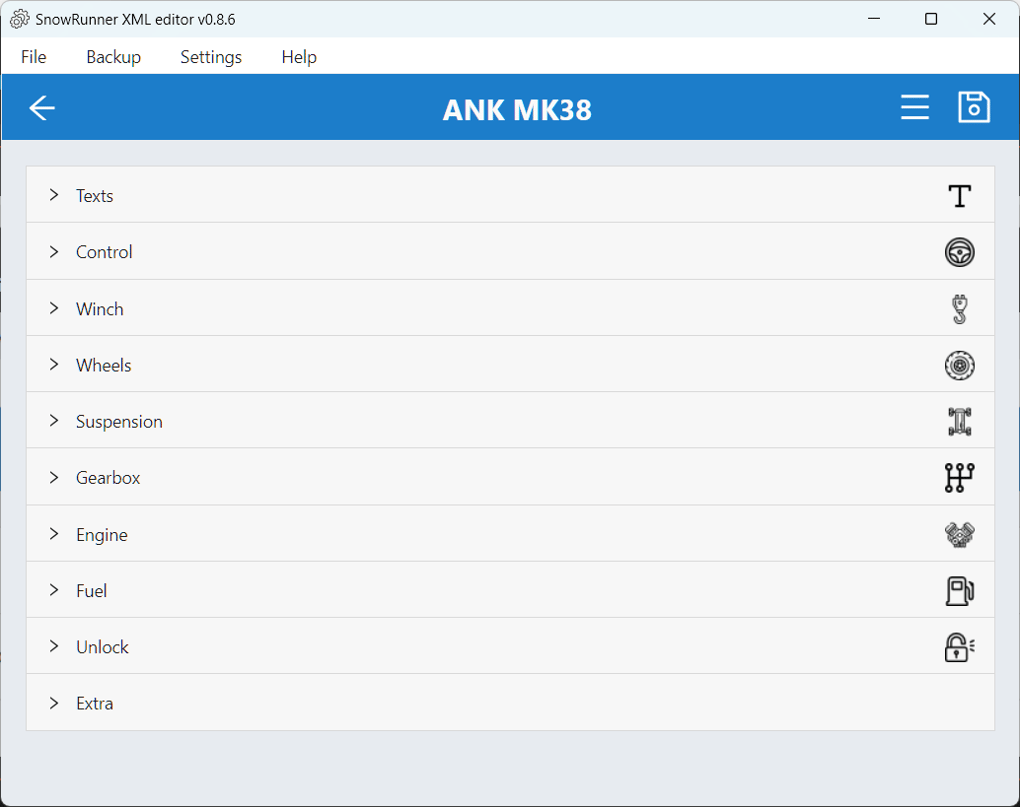
Task: Expand the Winch section chevron
Action: coord(54,308)
